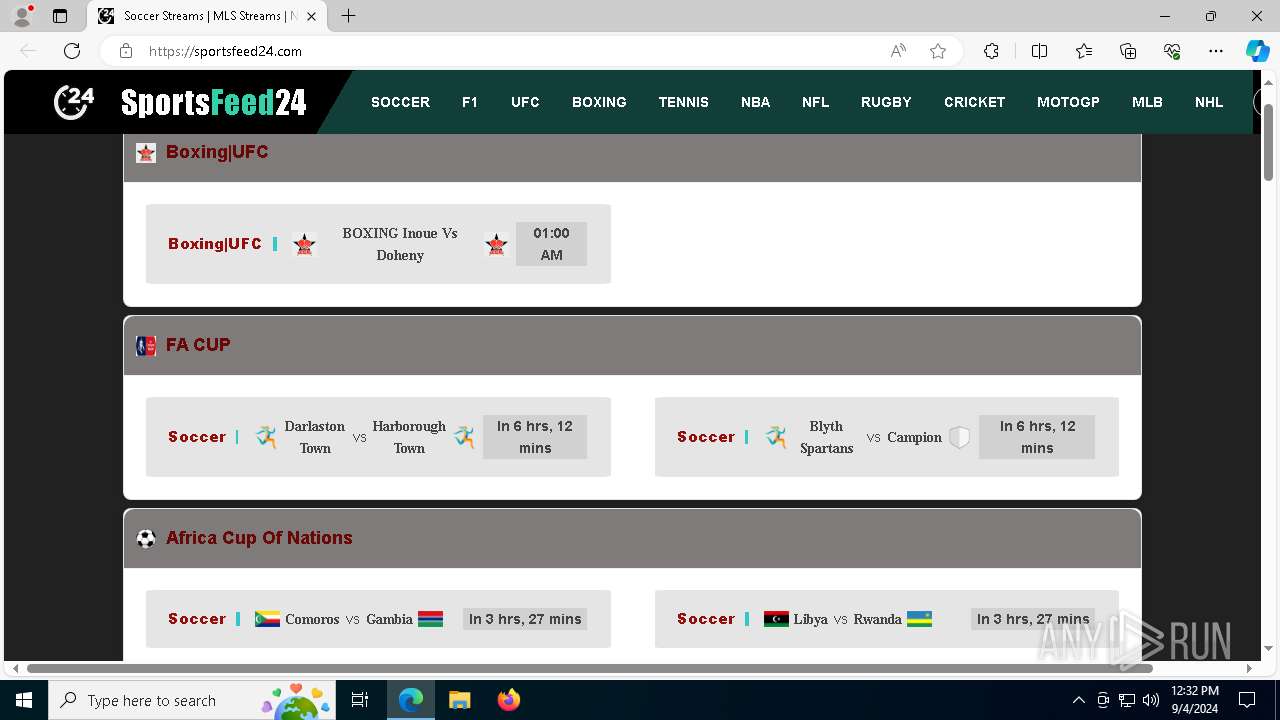Image resolution: width=1280 pixels, height=720 pixels.
Task: Open Darlaston Town vs Harborough Town match
Action: tap(378, 437)
